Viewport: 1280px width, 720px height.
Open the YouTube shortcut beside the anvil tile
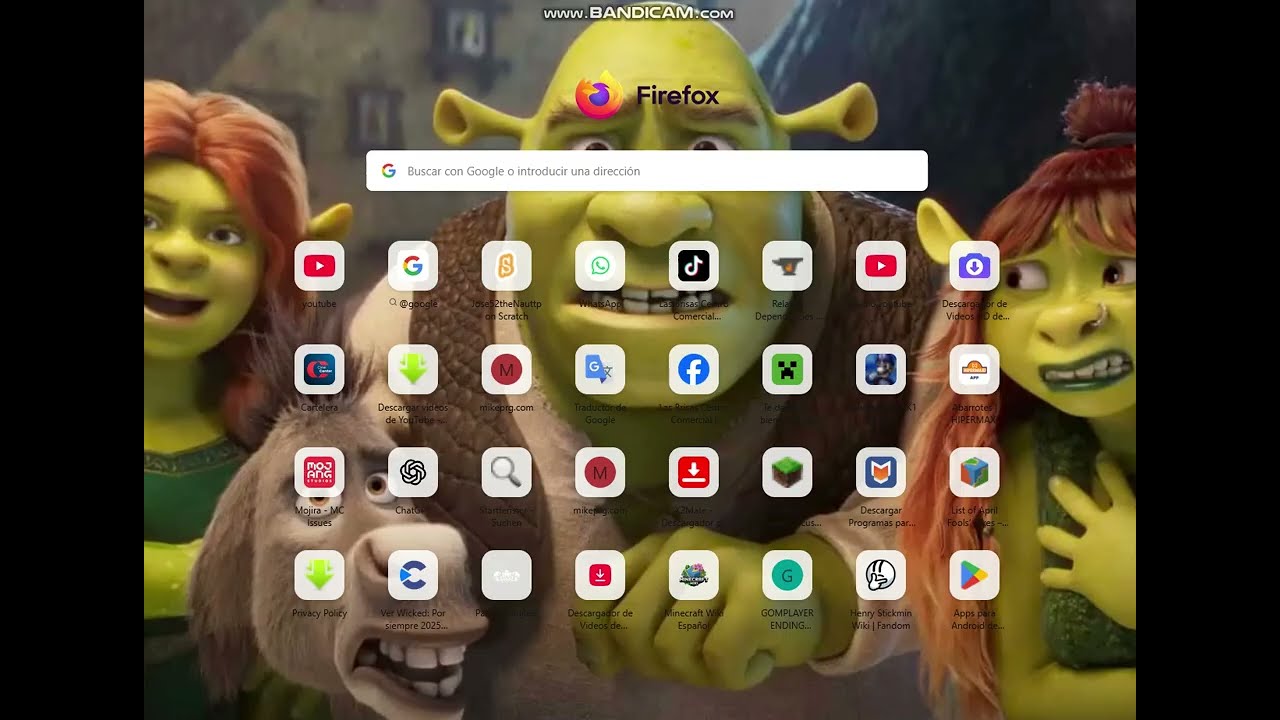point(881,266)
